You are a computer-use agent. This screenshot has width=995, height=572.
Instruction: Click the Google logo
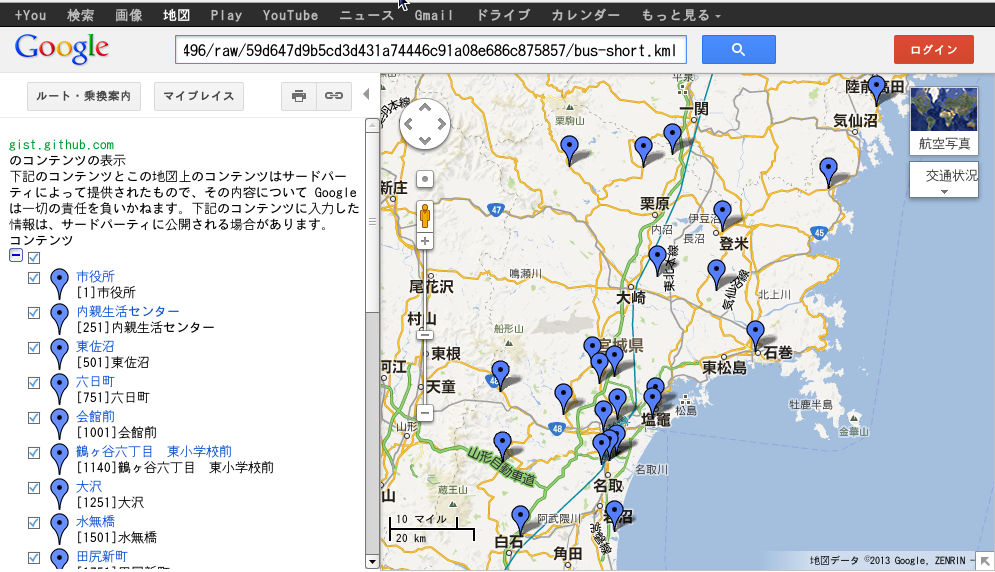62,49
